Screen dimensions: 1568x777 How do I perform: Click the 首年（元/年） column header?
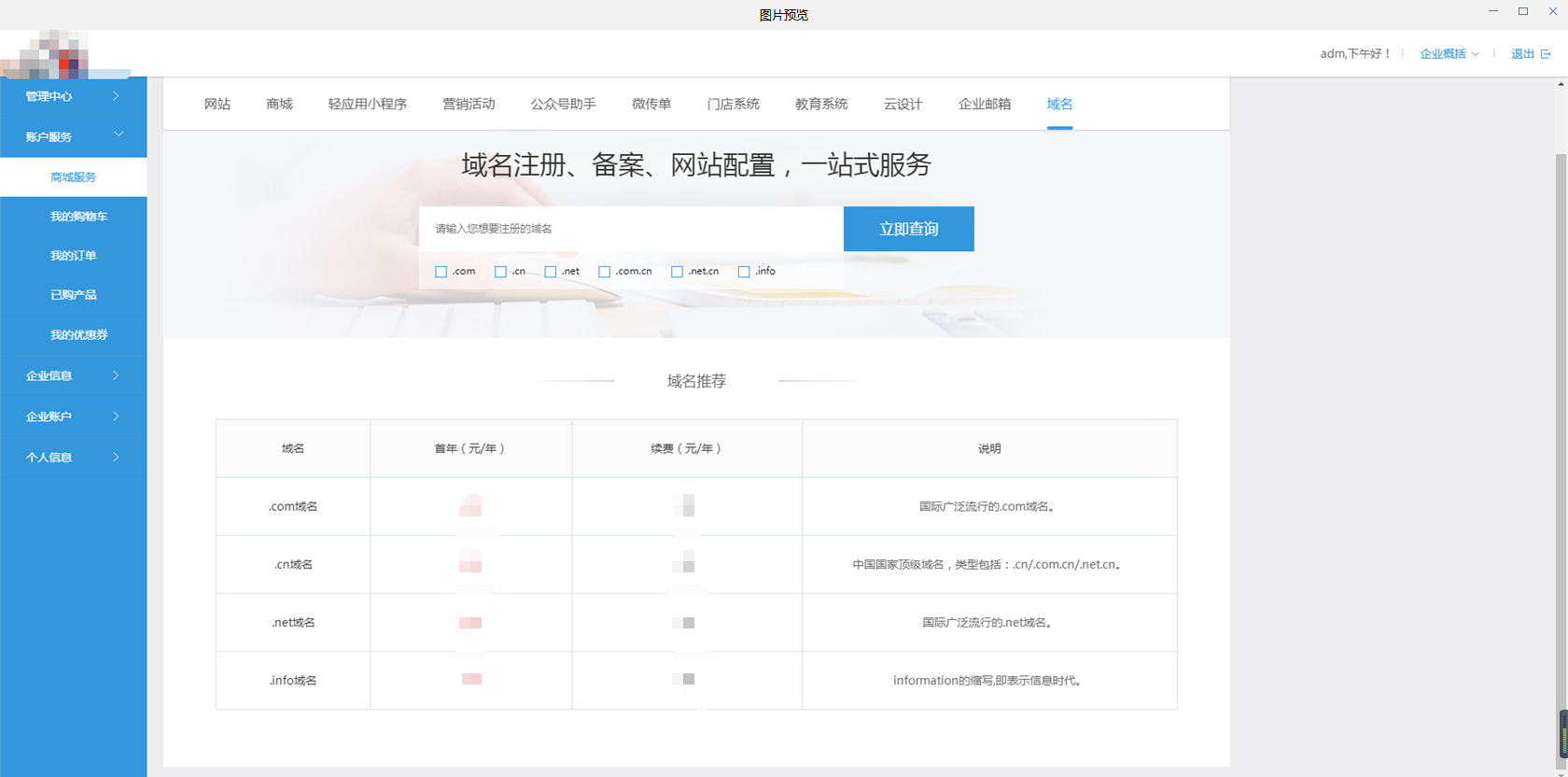(470, 448)
